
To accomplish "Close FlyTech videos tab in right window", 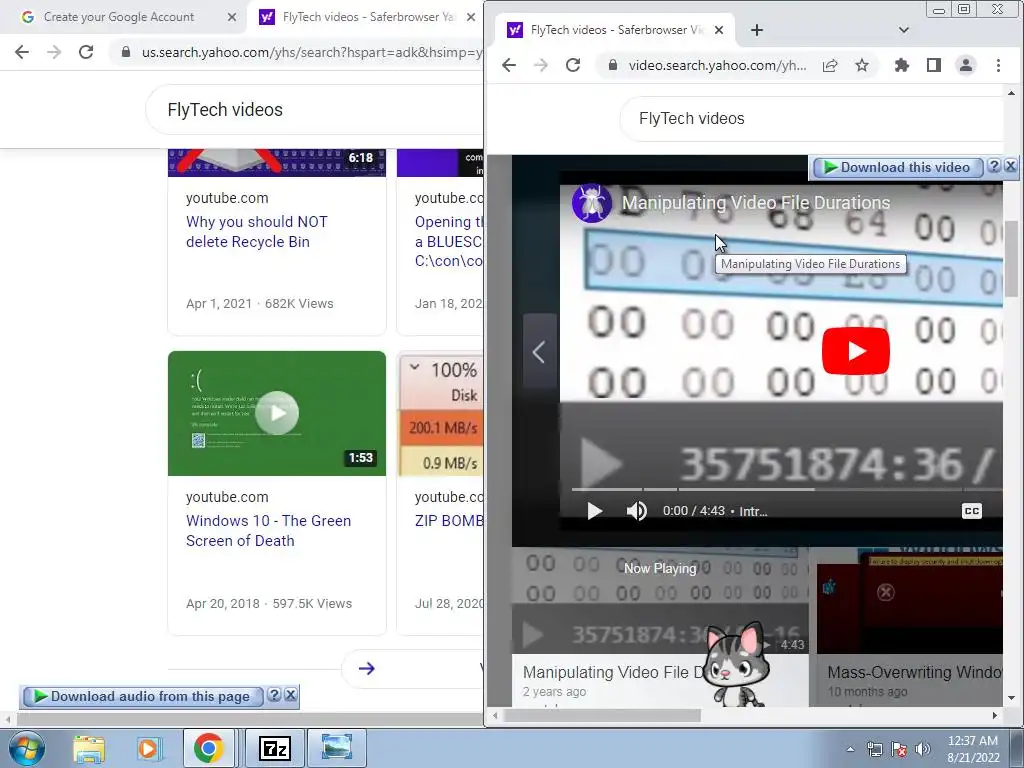I will [x=718, y=30].
